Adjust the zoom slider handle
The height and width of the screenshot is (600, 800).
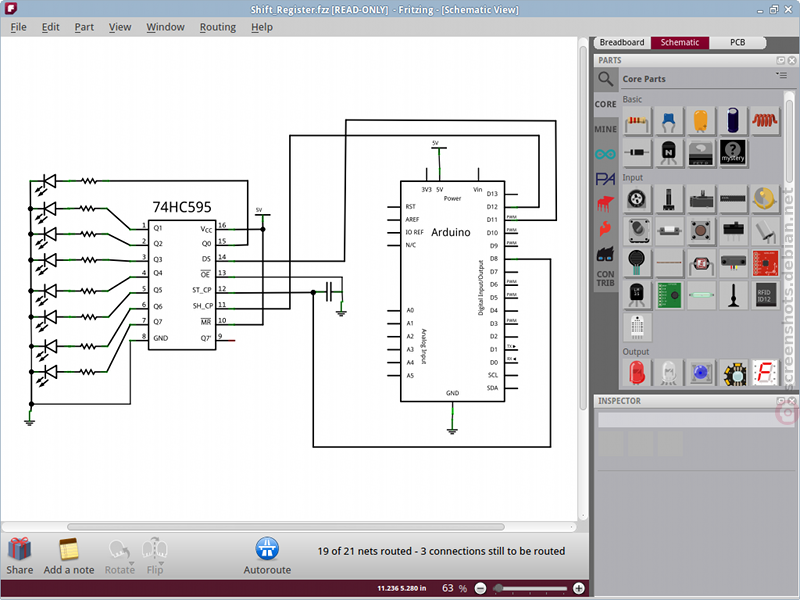[498, 588]
